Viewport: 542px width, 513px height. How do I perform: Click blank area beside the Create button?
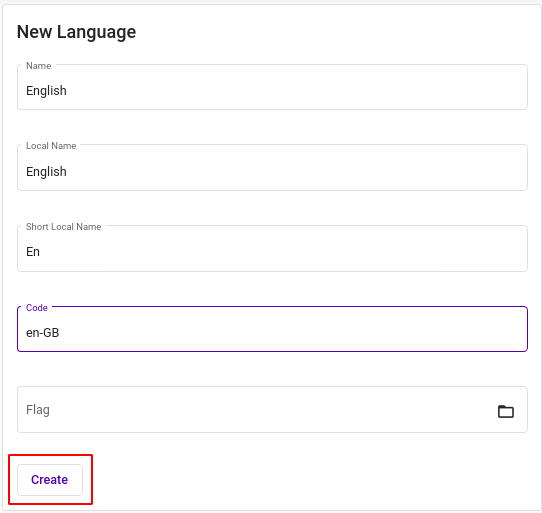[277, 480]
